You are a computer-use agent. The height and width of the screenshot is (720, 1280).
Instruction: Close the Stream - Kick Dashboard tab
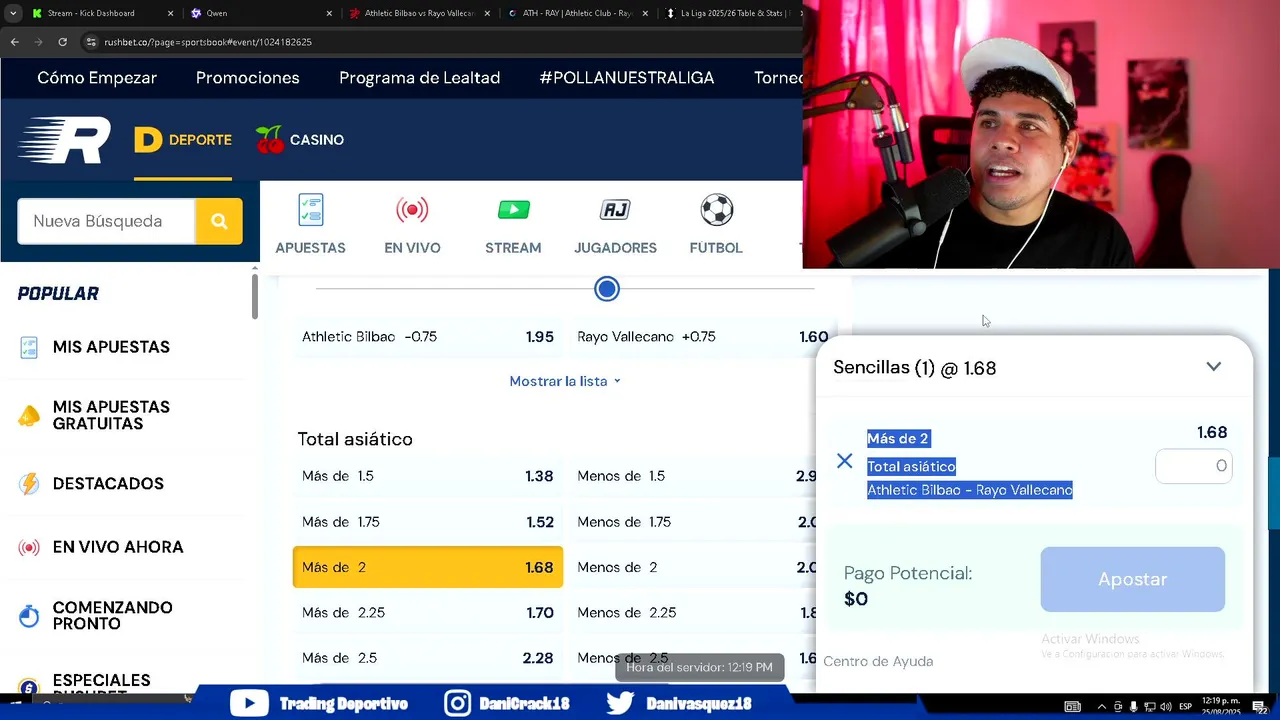pyautogui.click(x=170, y=13)
